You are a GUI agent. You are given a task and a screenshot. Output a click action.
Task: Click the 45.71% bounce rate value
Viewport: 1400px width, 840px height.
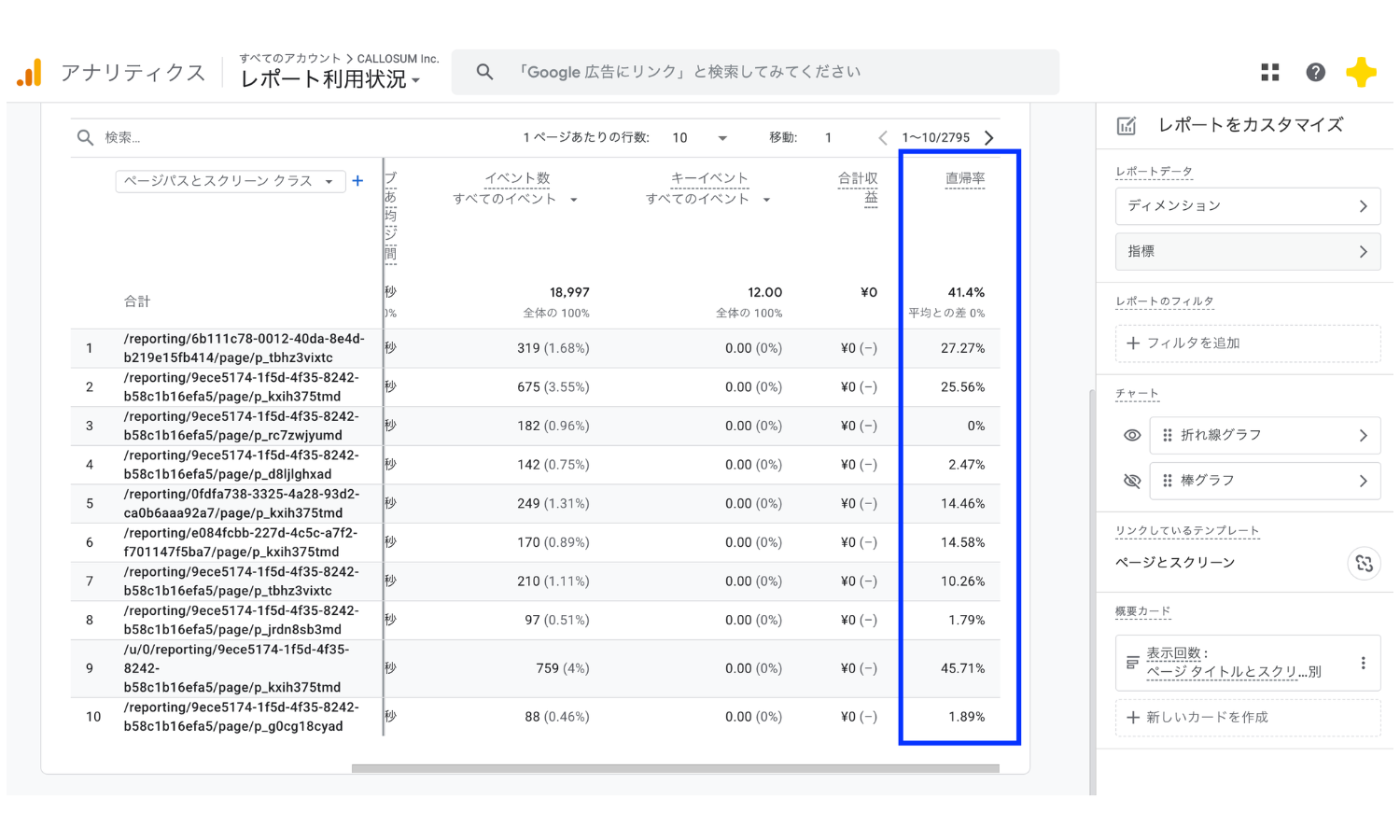pos(962,668)
